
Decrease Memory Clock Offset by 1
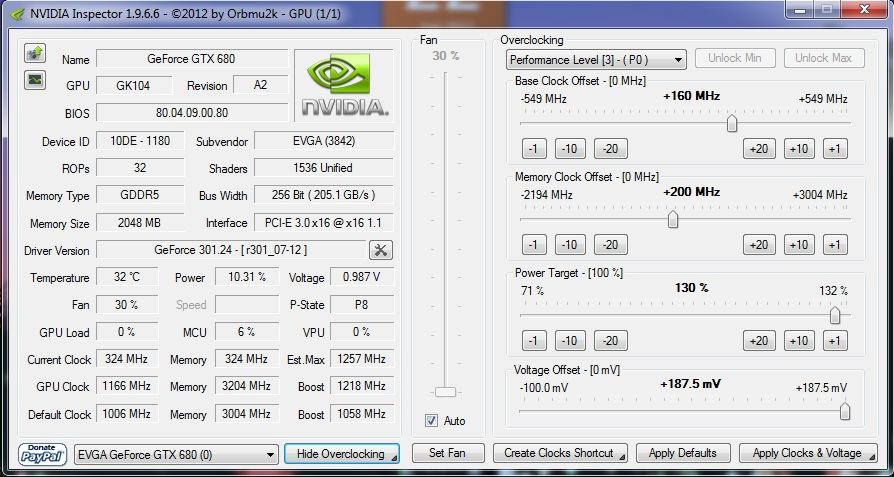point(534,244)
